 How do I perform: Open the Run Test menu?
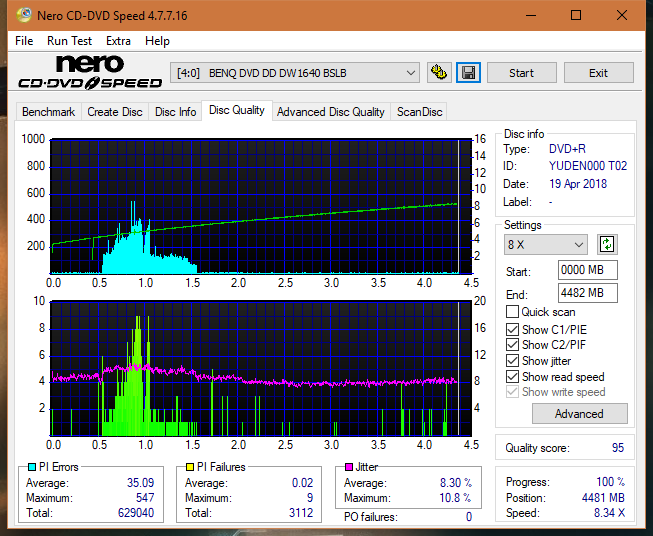[69, 41]
